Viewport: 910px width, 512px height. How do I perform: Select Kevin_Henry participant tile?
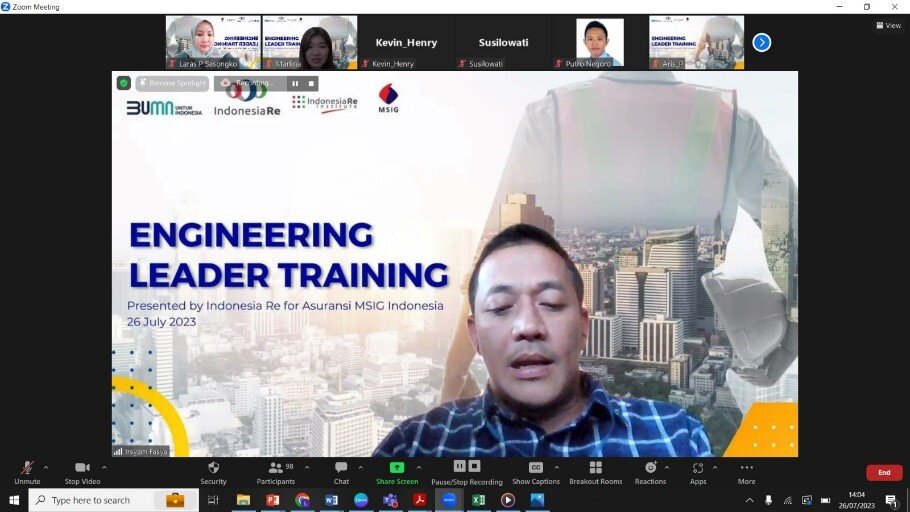tap(406, 42)
